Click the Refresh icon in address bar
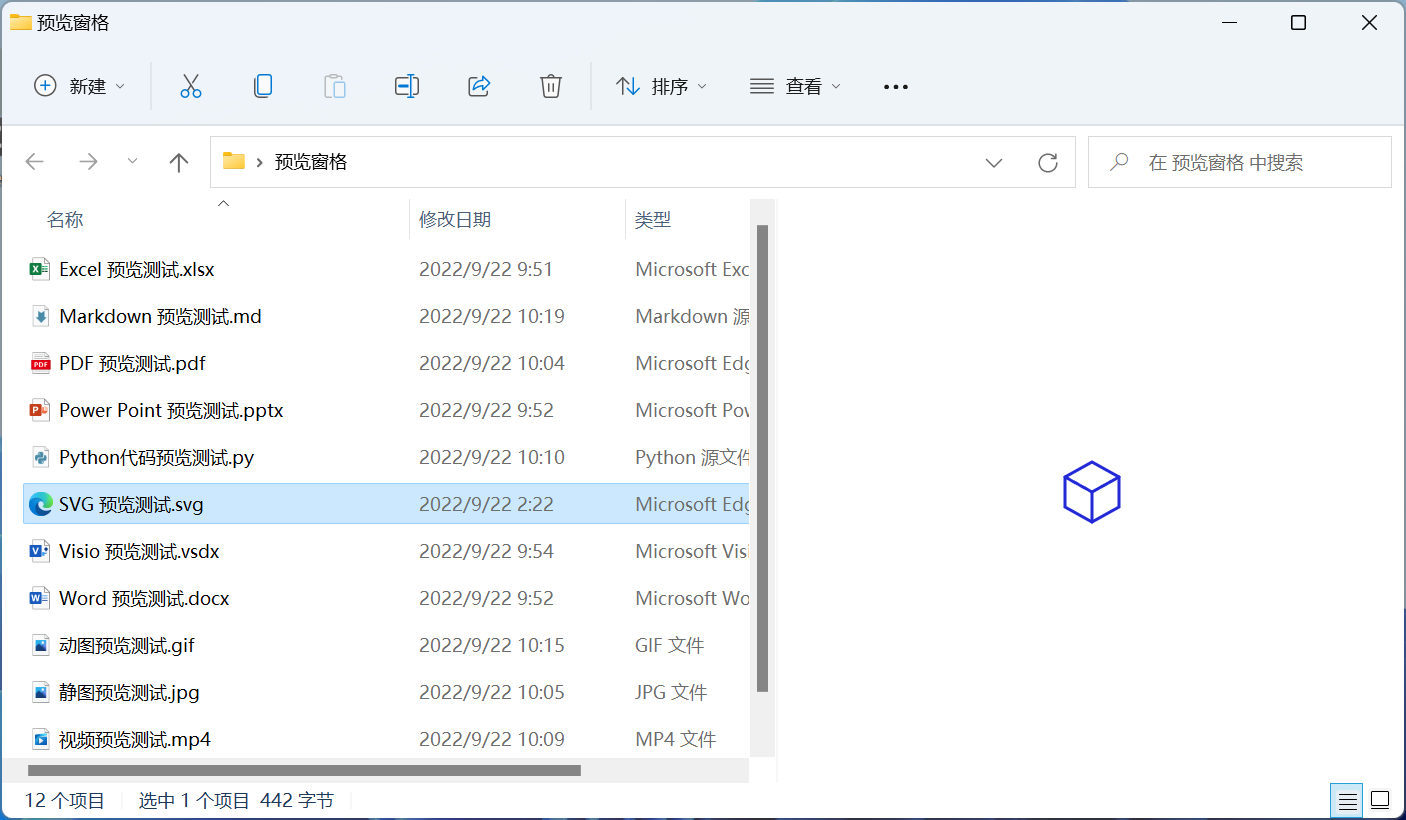1406x820 pixels. coord(1048,162)
